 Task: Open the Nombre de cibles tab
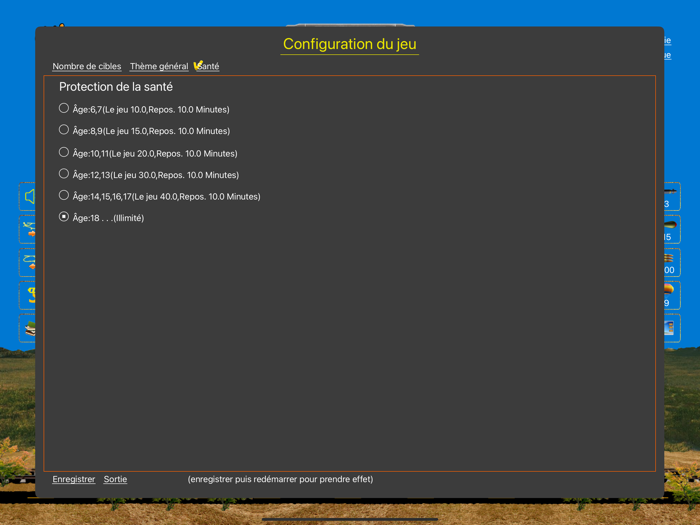(x=87, y=66)
